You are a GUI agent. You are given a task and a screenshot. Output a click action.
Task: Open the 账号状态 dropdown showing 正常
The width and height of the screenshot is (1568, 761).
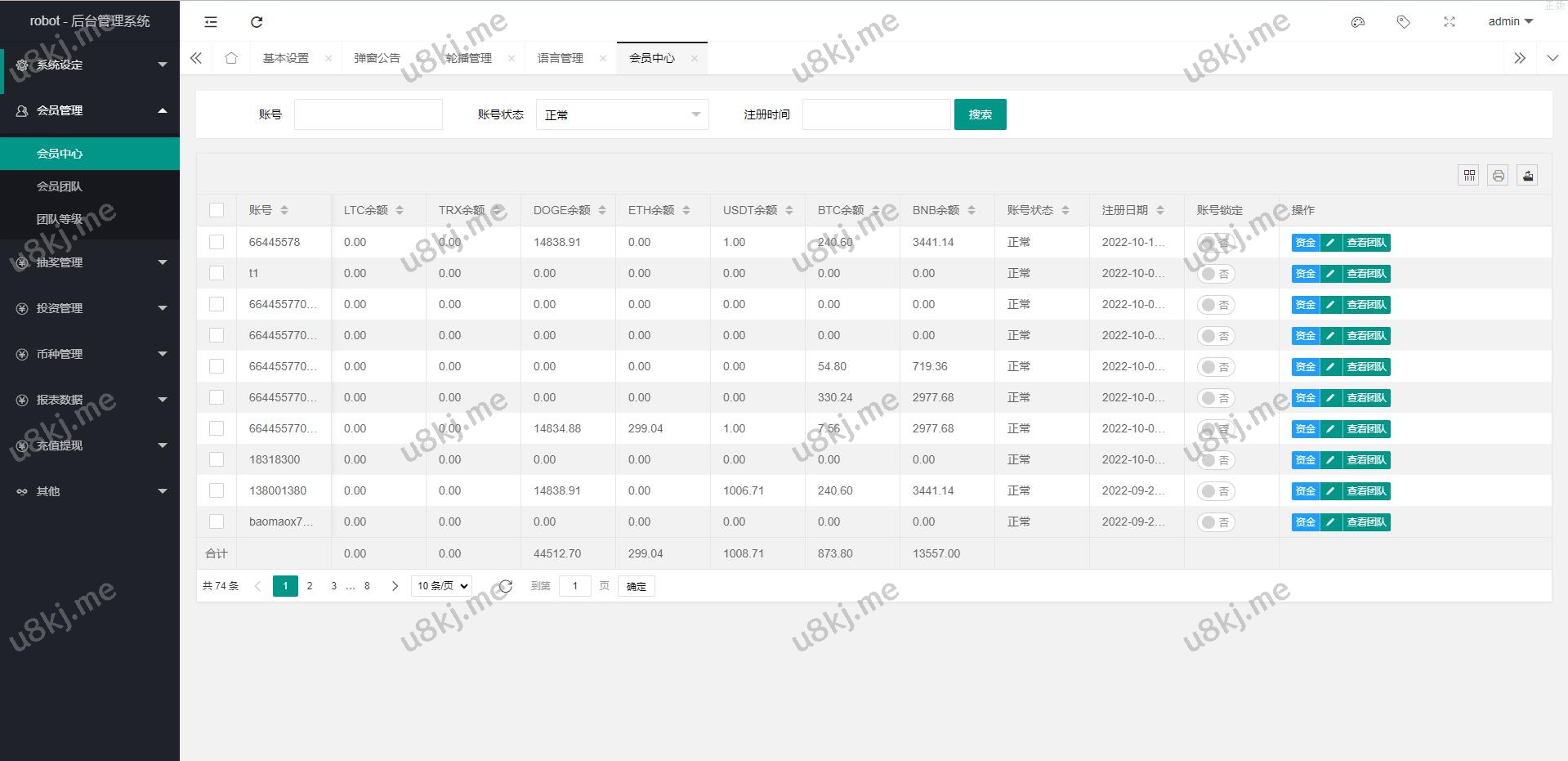tap(622, 114)
